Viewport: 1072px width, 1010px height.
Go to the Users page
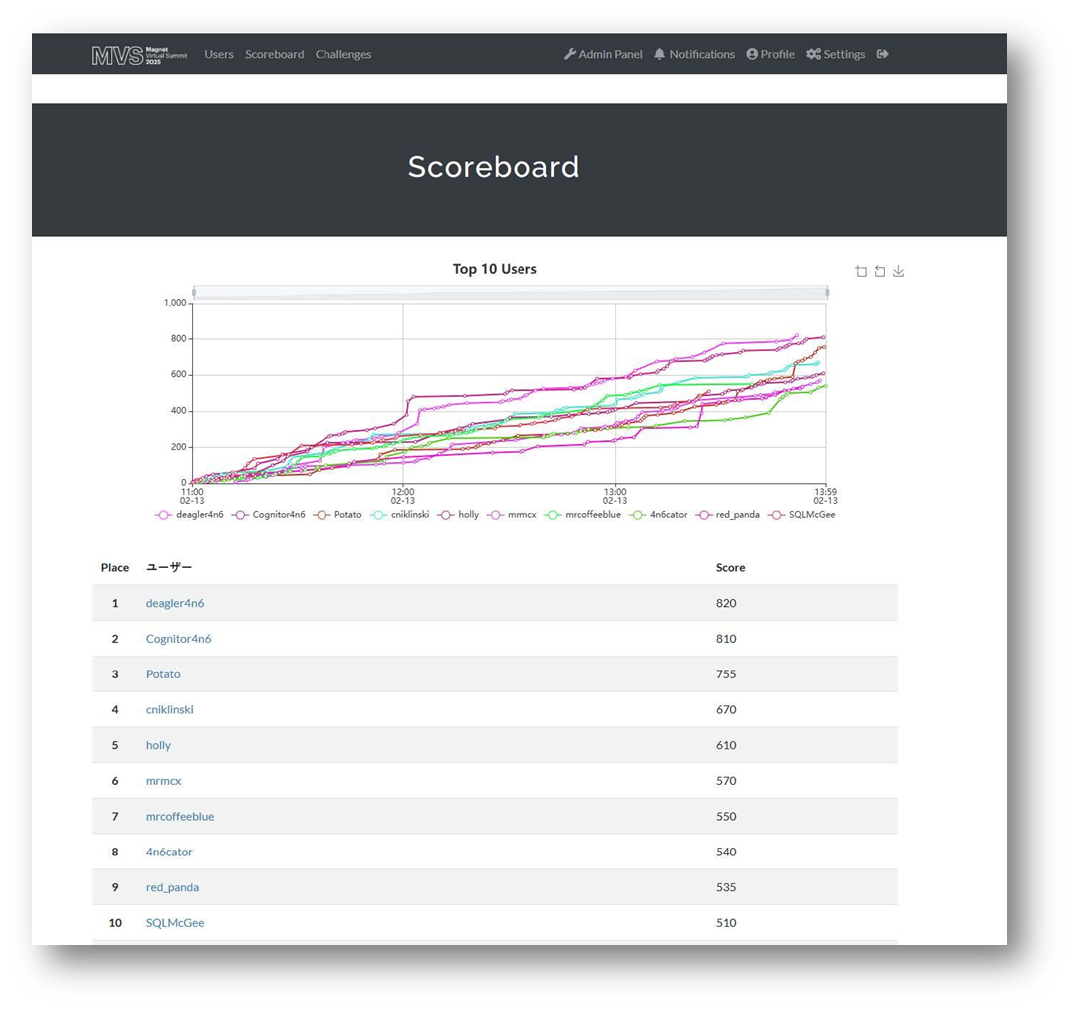(219, 54)
